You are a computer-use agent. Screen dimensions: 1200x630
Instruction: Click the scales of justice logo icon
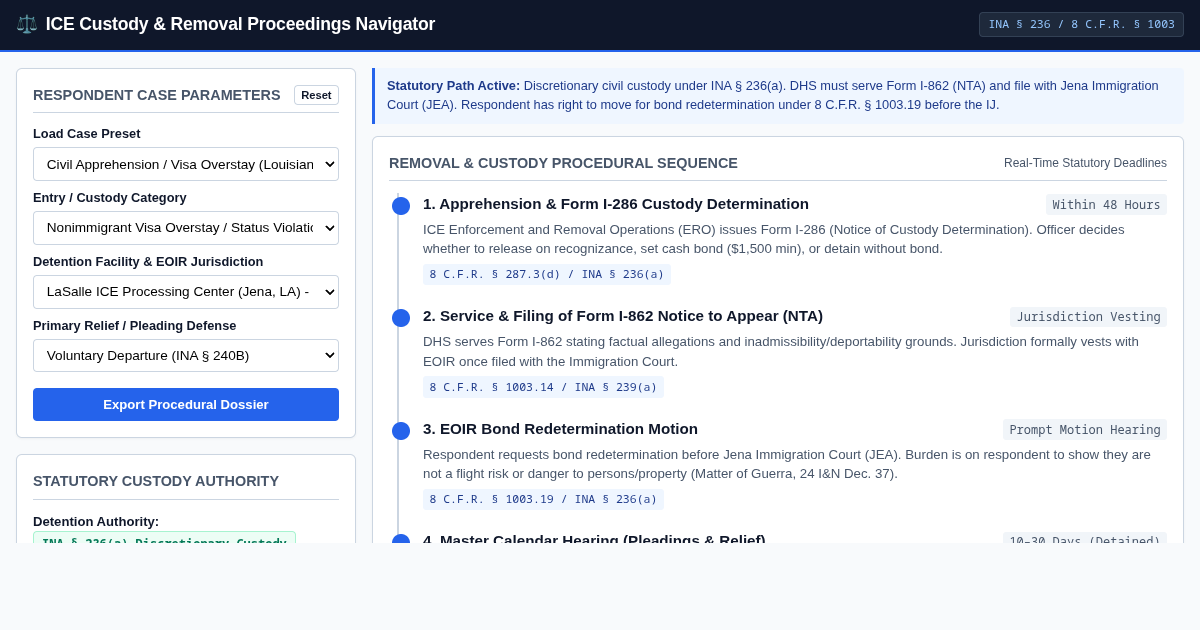pyautogui.click(x=27, y=24)
